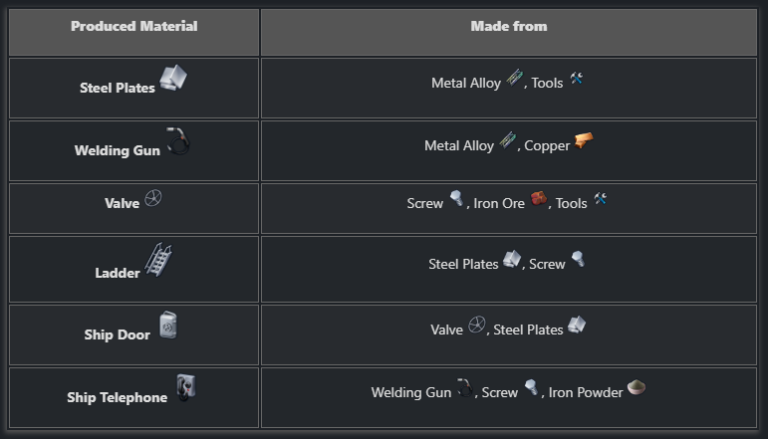This screenshot has width=768, height=439.
Task: Click the Screw icon in Ladder row
Action: [x=577, y=260]
